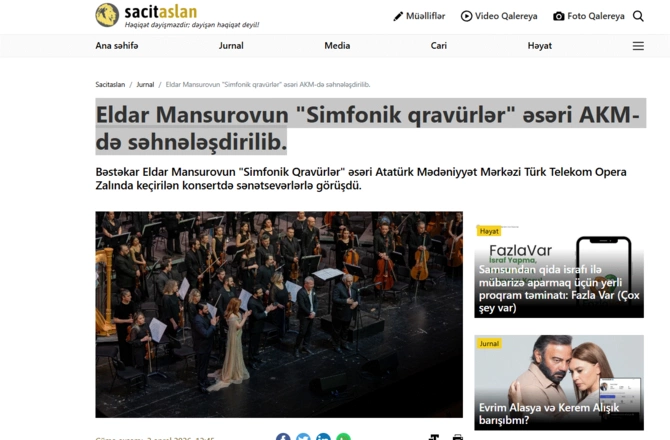Open the search magnifier icon
This screenshot has height=440, width=670.
point(638,16)
